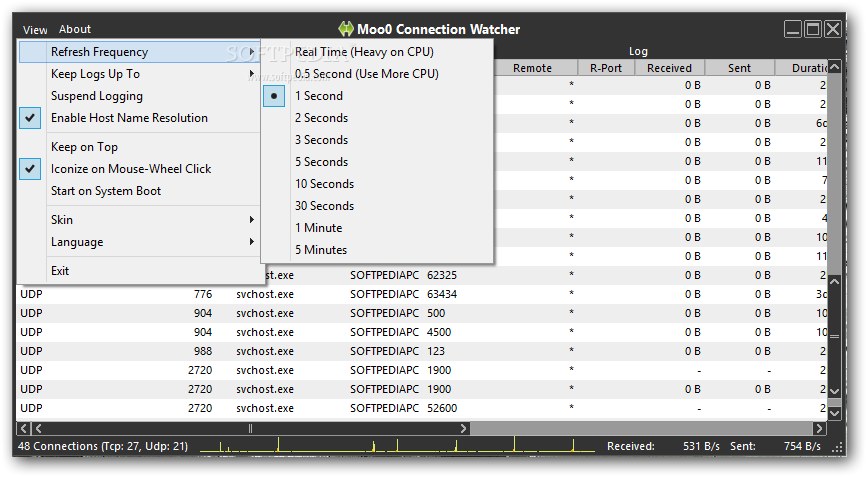Open the View menu
Screen dimensions: 867x477
(35, 30)
